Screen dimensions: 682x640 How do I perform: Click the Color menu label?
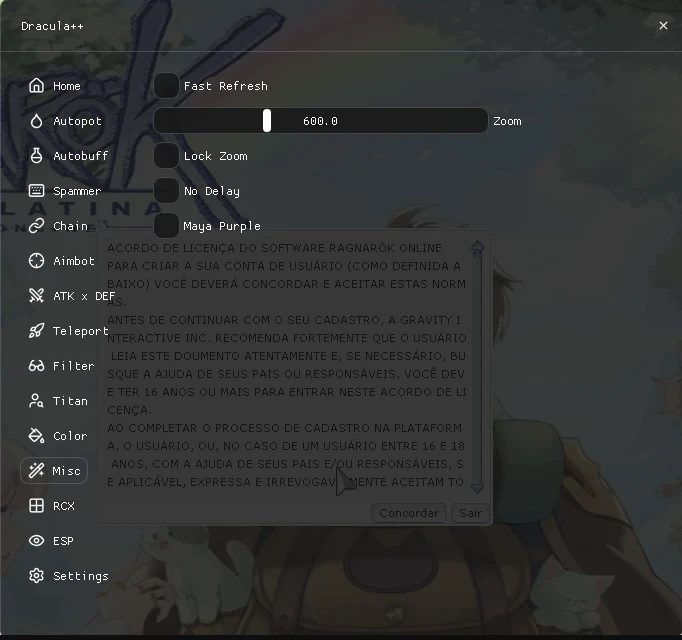70,436
